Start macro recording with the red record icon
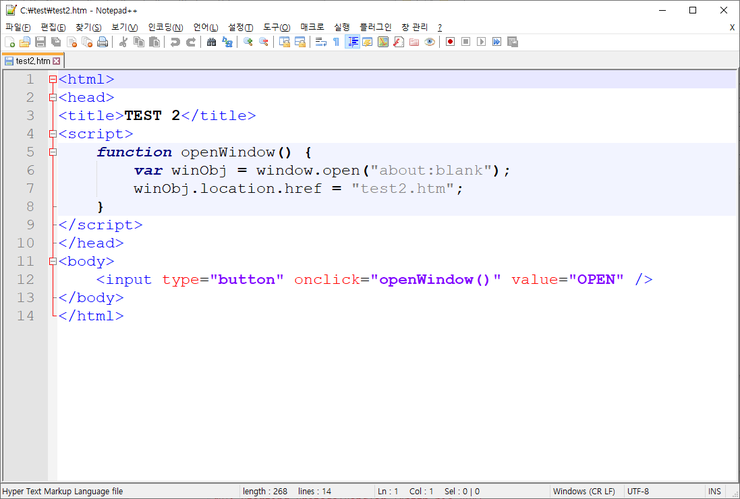This screenshot has height=499, width=740. coord(450,42)
